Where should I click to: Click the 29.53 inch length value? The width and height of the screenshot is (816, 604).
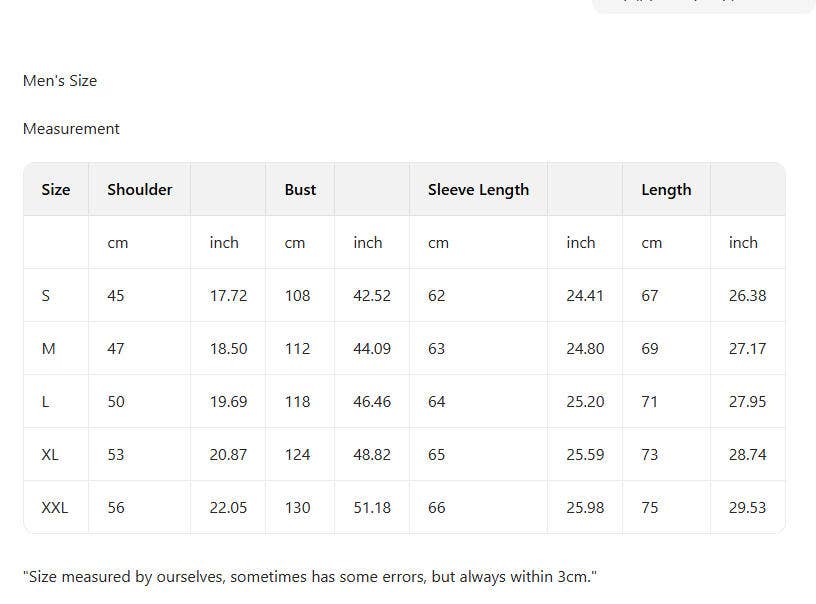747,507
